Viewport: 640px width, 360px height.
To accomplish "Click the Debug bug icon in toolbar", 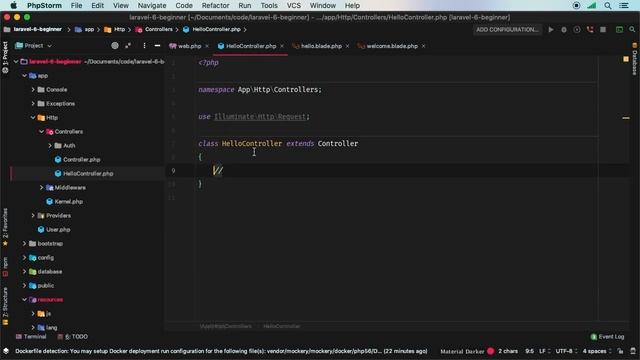I will [x=564, y=29].
